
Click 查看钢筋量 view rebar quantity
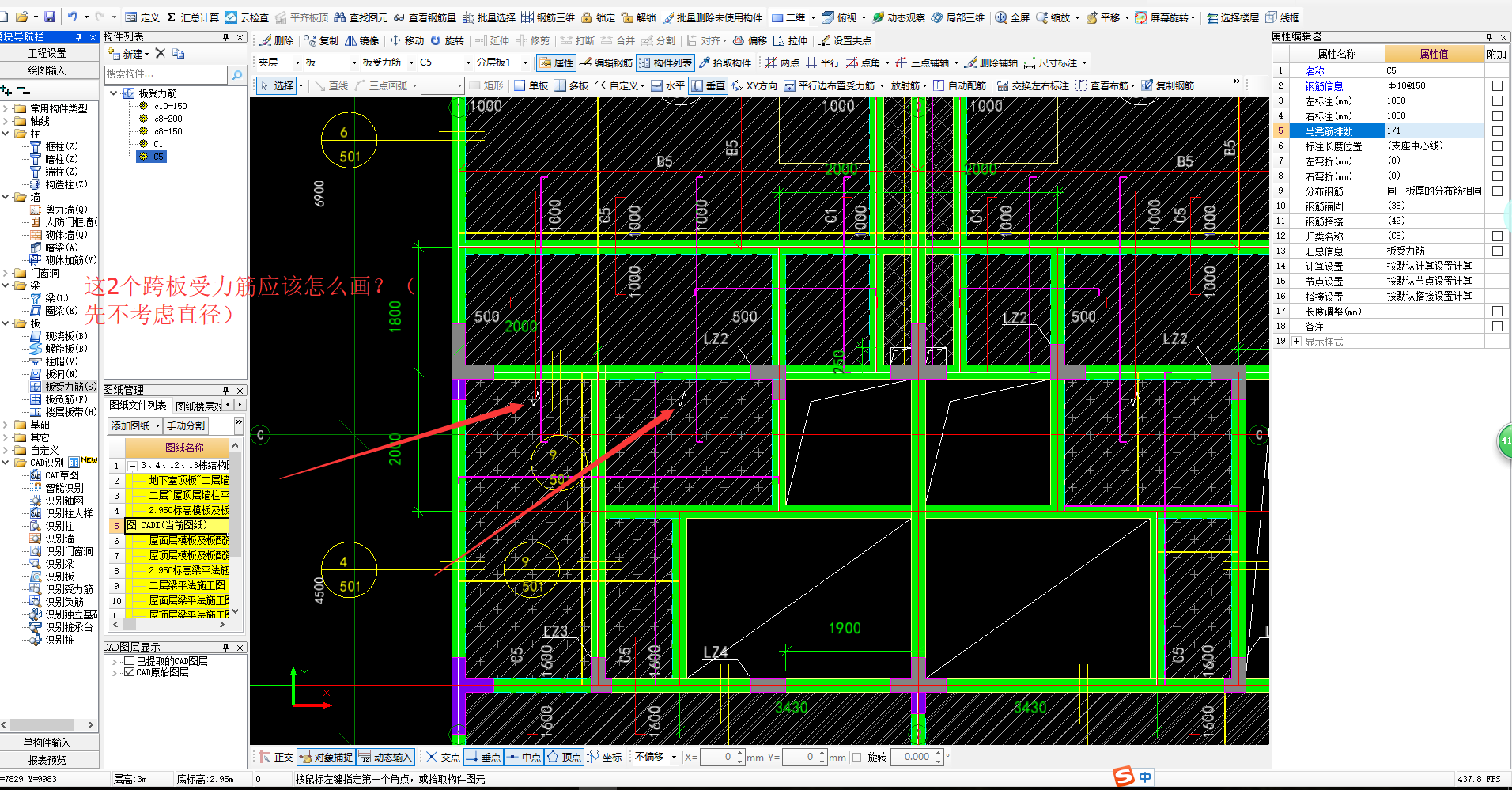(x=425, y=17)
